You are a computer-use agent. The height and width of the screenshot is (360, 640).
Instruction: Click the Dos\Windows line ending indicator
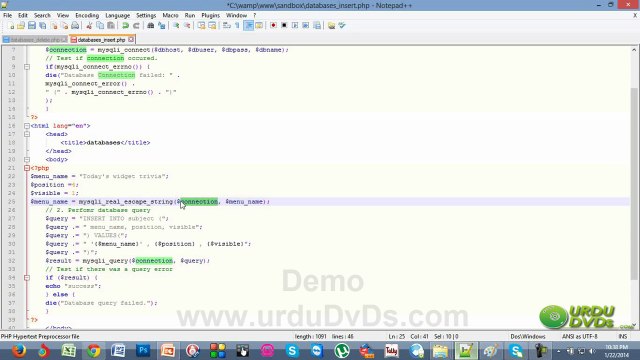(x=528, y=336)
